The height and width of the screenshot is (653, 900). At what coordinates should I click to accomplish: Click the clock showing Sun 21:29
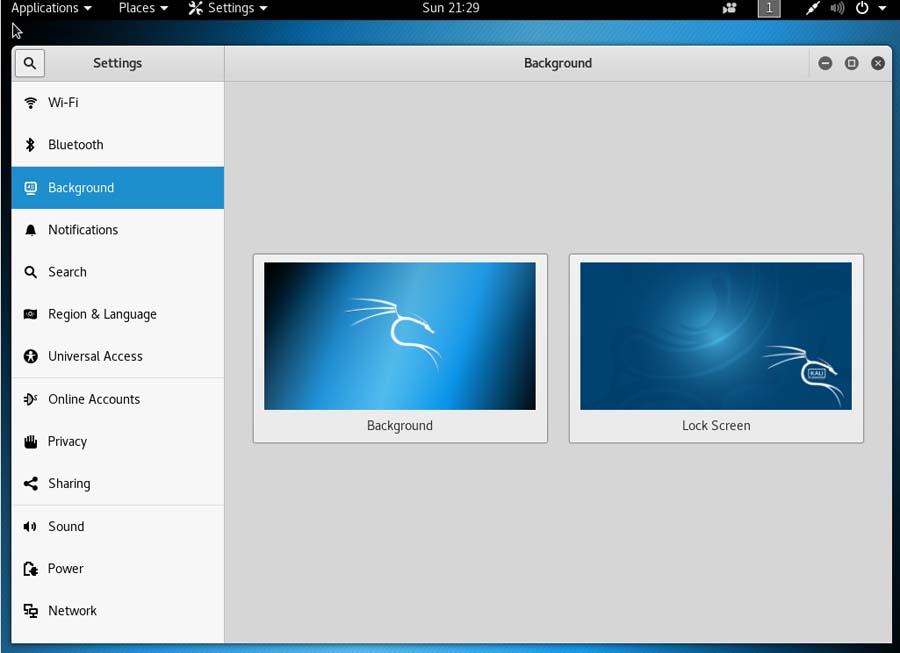450,8
